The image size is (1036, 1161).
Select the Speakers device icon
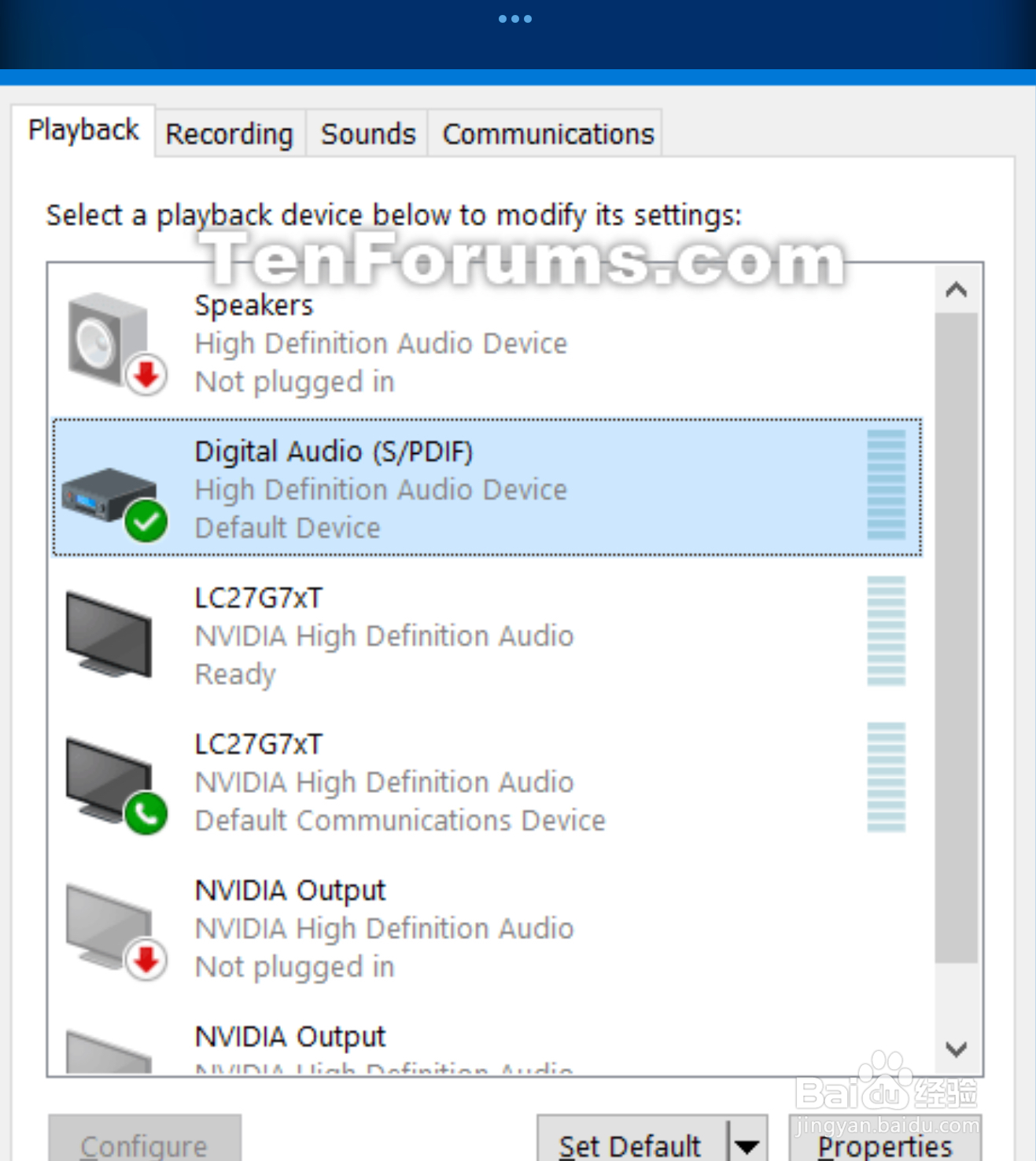(116, 344)
